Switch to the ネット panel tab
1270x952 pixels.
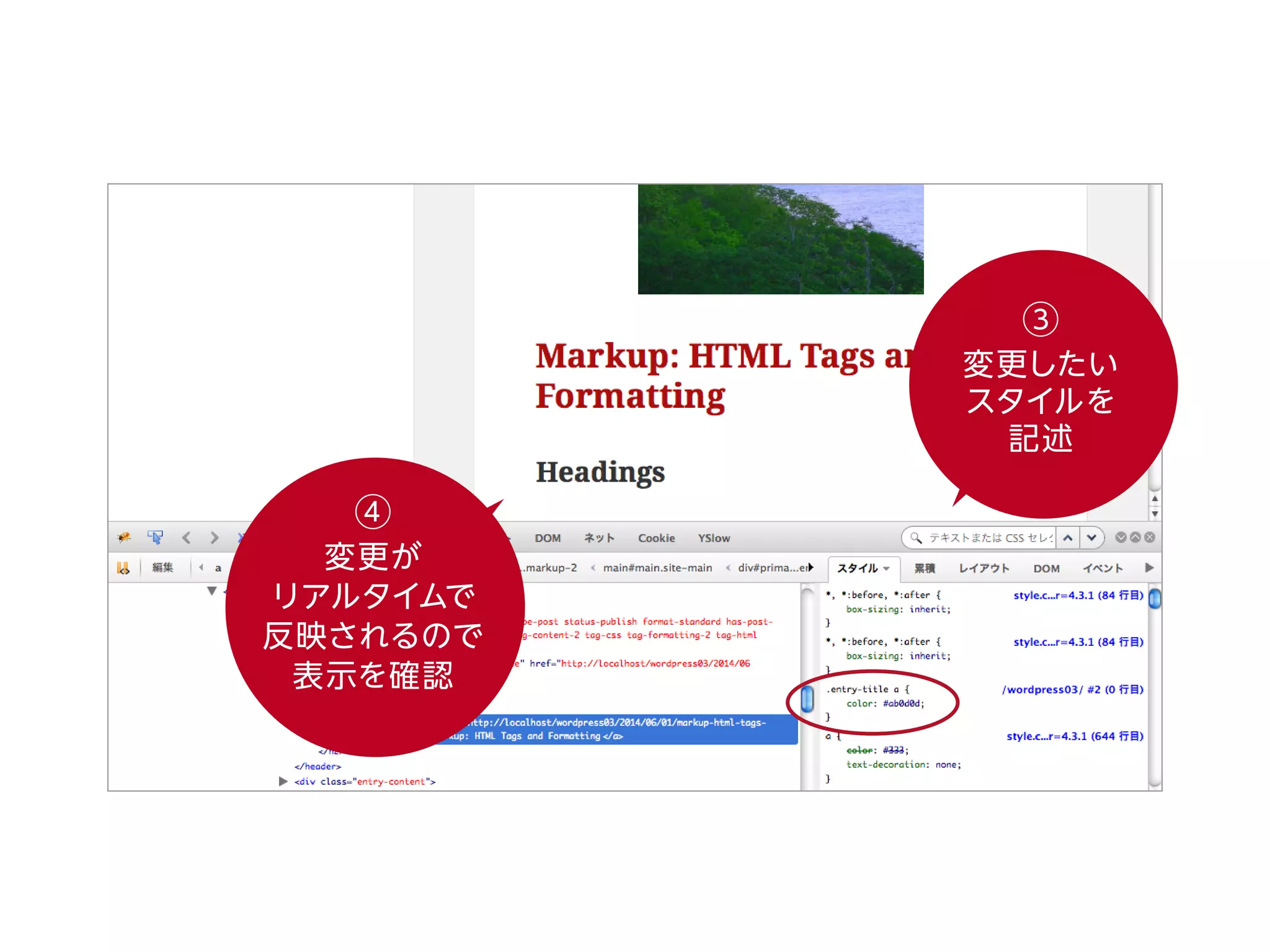point(599,538)
